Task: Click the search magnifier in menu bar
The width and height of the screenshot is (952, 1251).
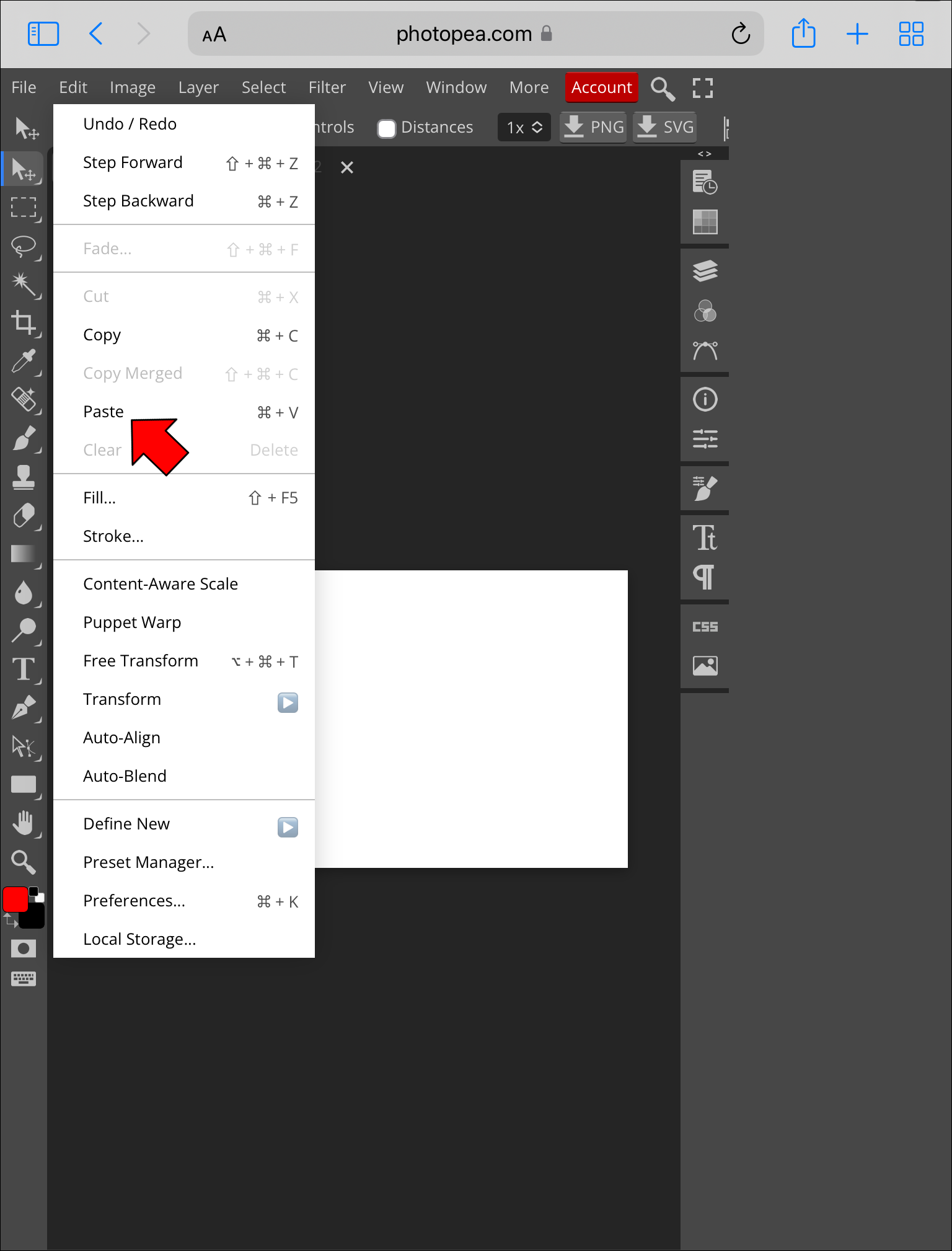Action: point(663,89)
